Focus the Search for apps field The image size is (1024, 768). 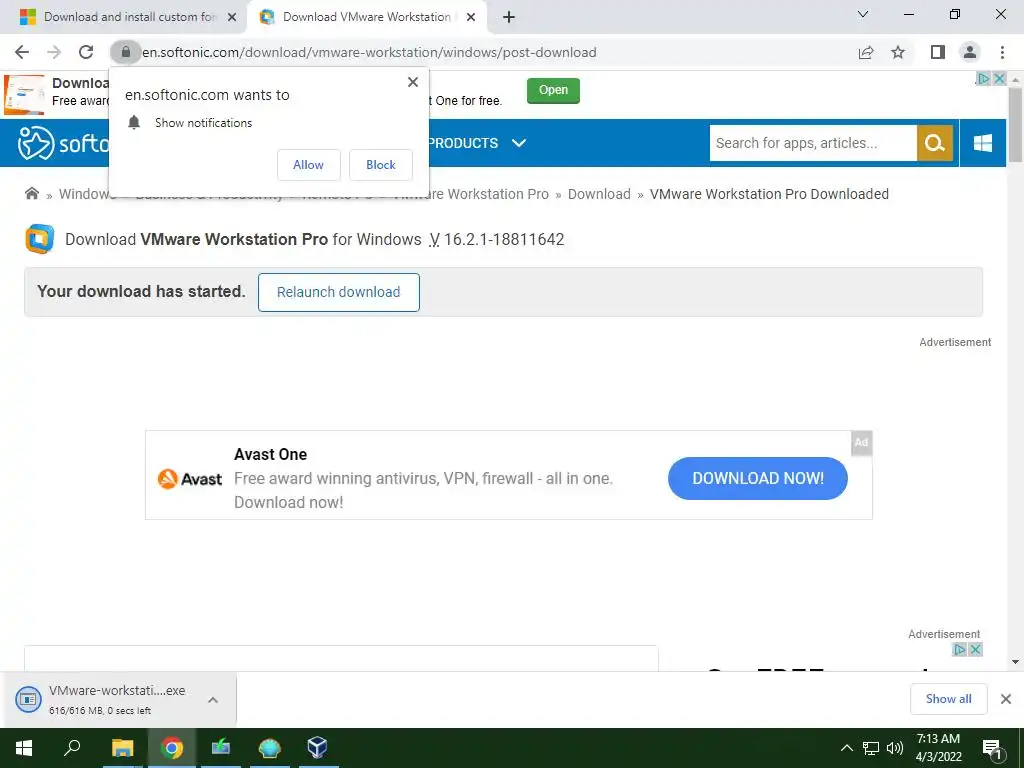coord(813,143)
